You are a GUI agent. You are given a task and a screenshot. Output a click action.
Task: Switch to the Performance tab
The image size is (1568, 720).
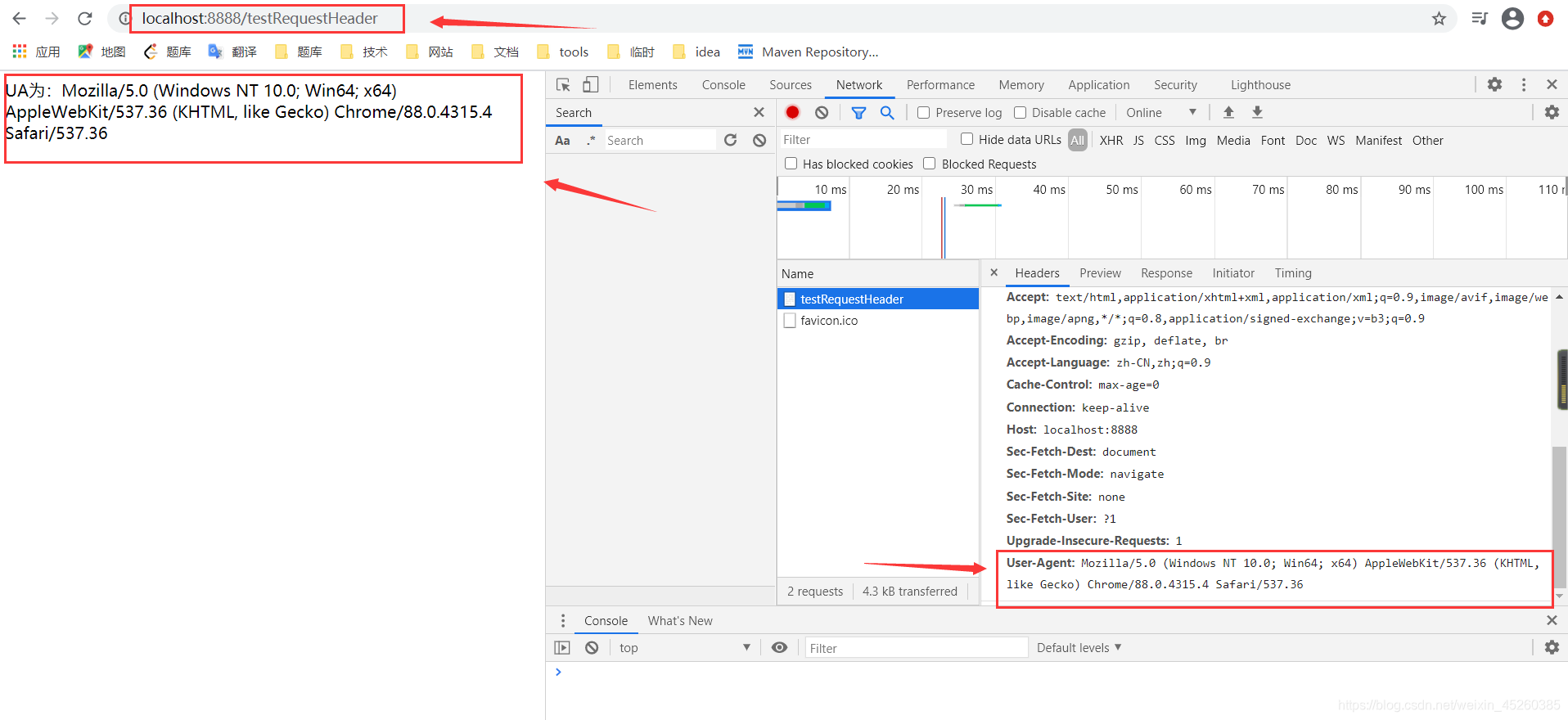(x=940, y=84)
